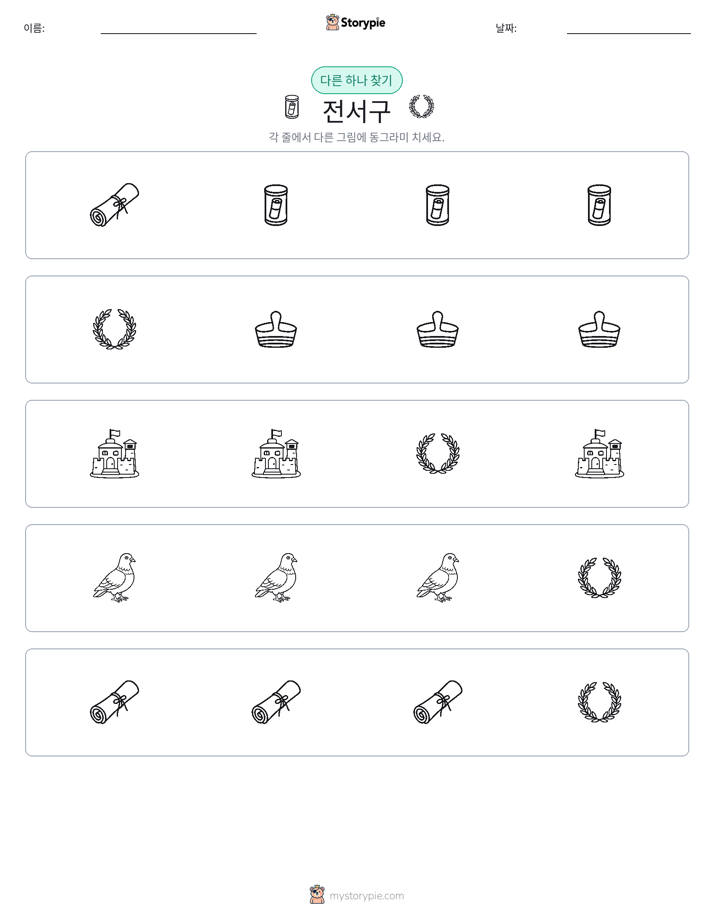This screenshot has height=924, width=714.
Task: Circle the scroll icon in the first row
Action: [114, 205]
